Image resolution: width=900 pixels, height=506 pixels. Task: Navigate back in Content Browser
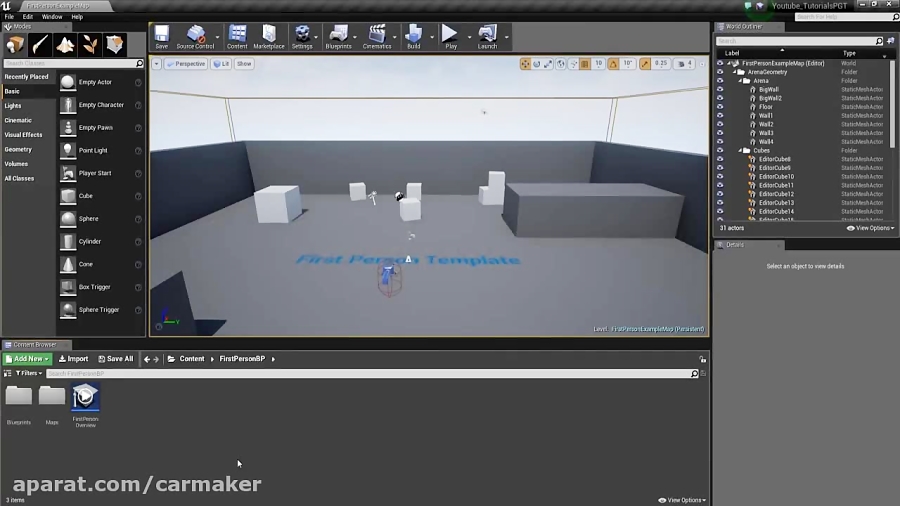click(x=147, y=359)
